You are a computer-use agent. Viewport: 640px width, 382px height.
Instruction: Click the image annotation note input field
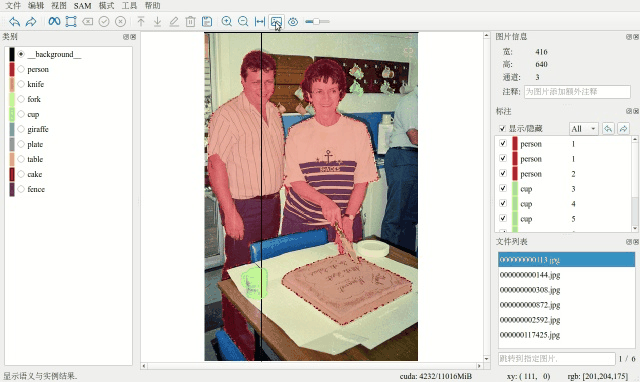577,92
